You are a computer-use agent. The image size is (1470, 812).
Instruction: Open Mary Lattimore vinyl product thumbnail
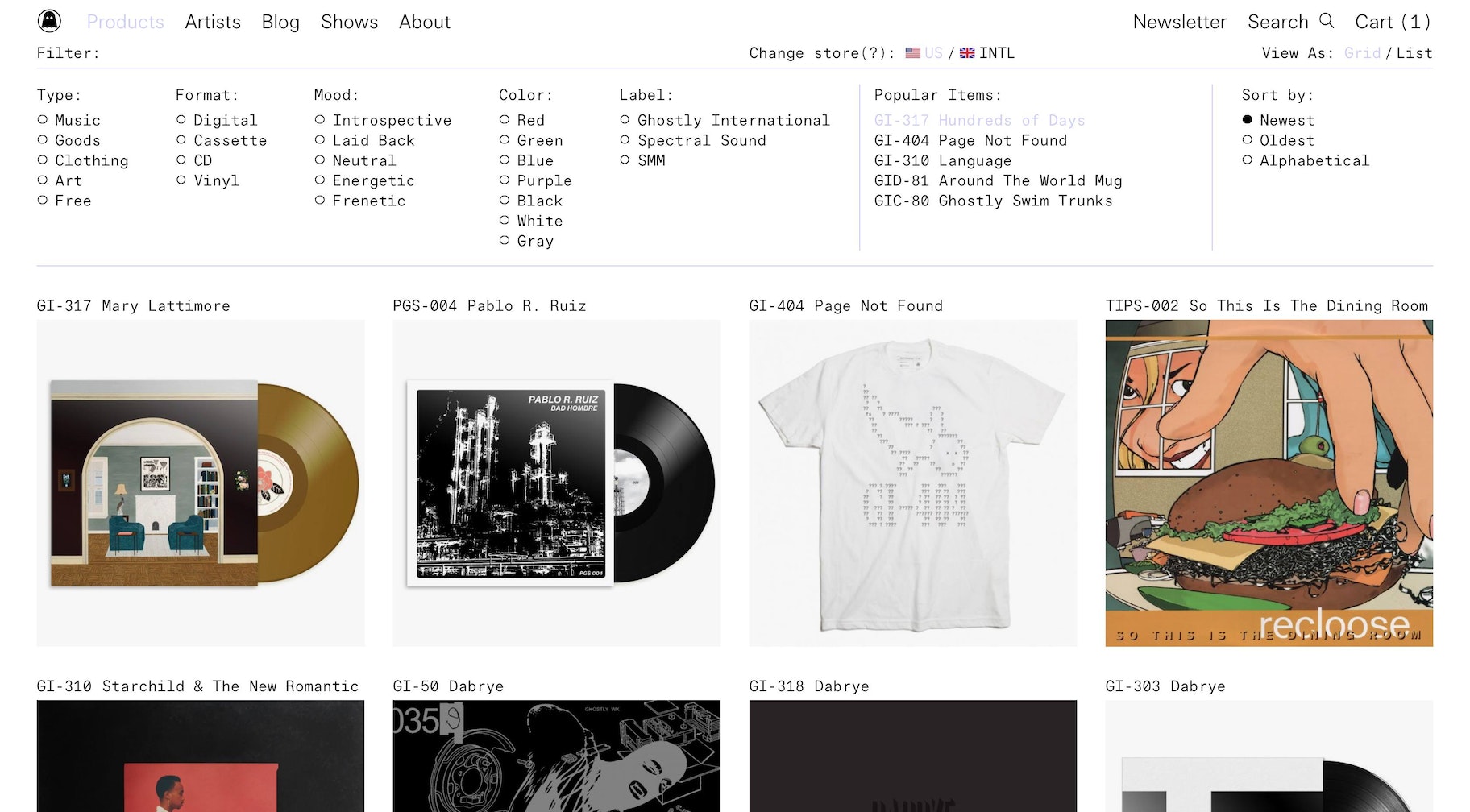tap(201, 483)
